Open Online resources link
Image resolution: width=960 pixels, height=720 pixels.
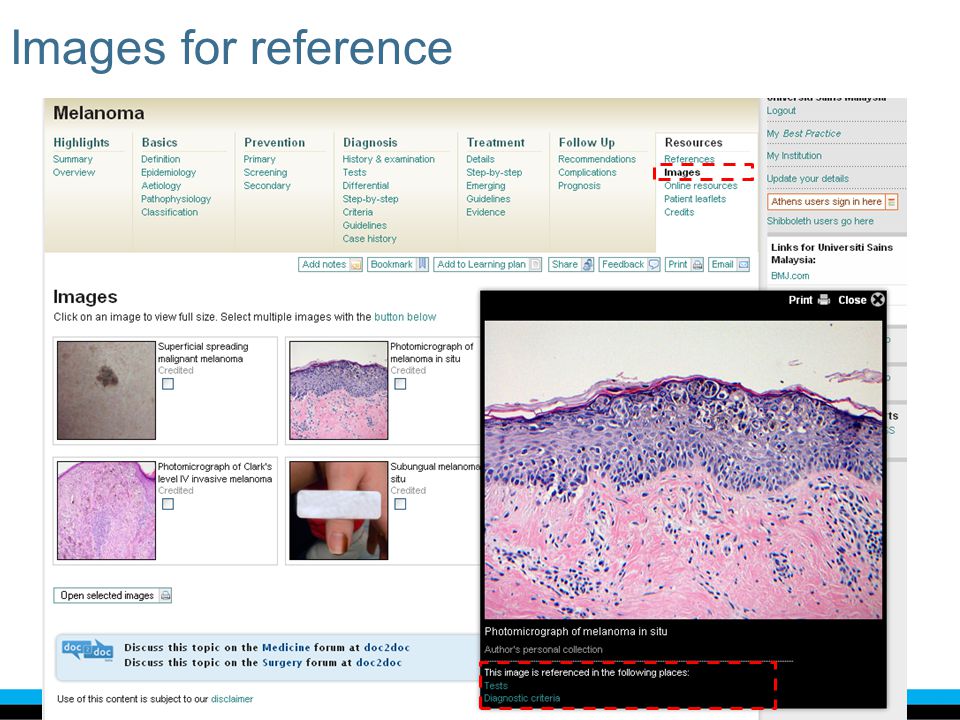(x=701, y=186)
